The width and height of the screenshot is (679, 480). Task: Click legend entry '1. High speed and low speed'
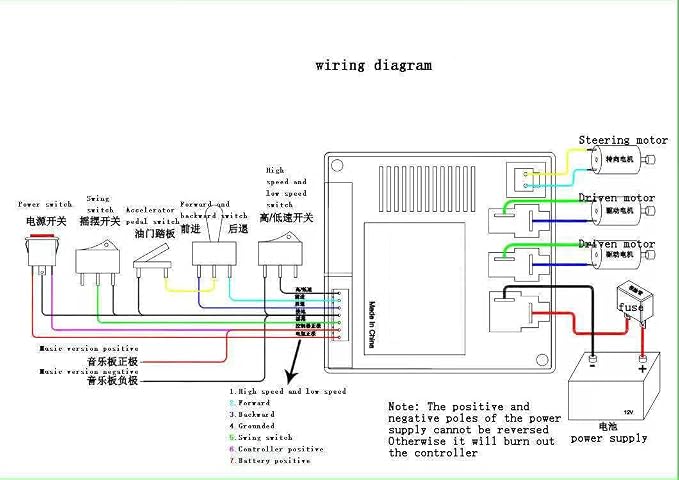(288, 391)
